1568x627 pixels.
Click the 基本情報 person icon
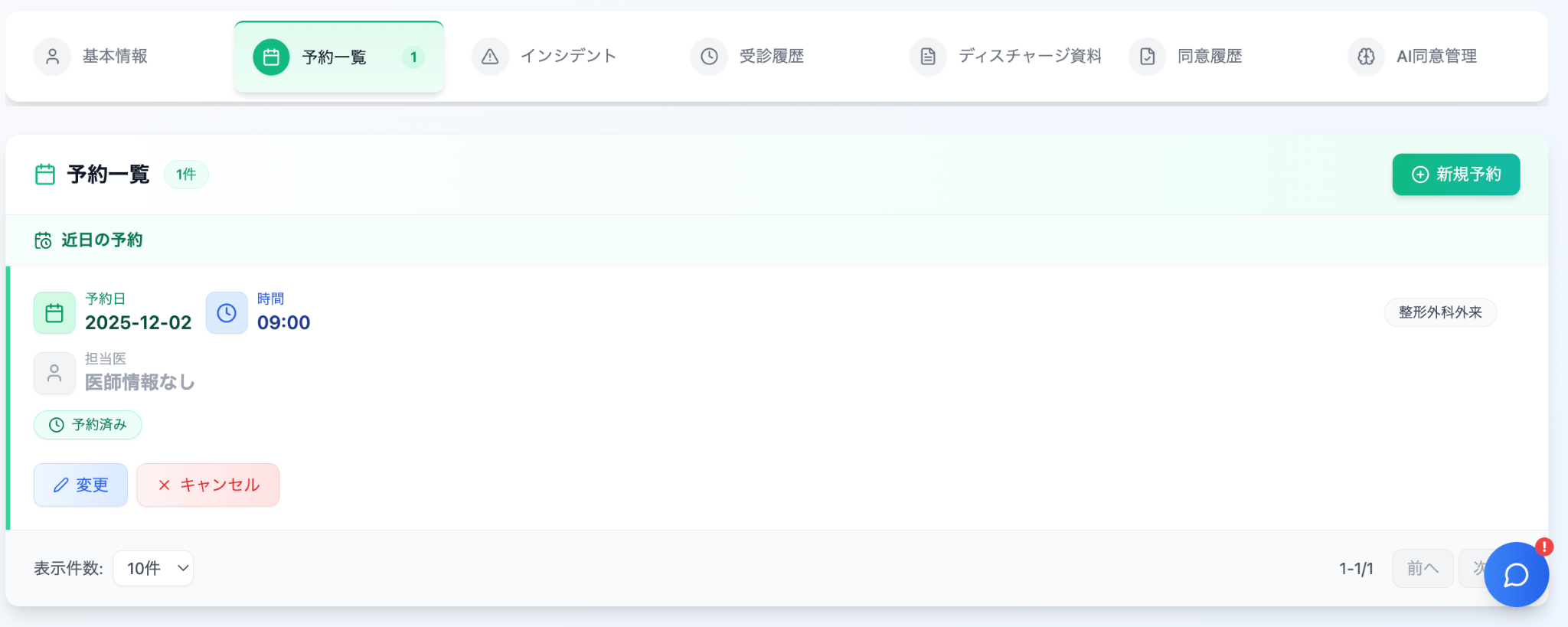coord(52,56)
